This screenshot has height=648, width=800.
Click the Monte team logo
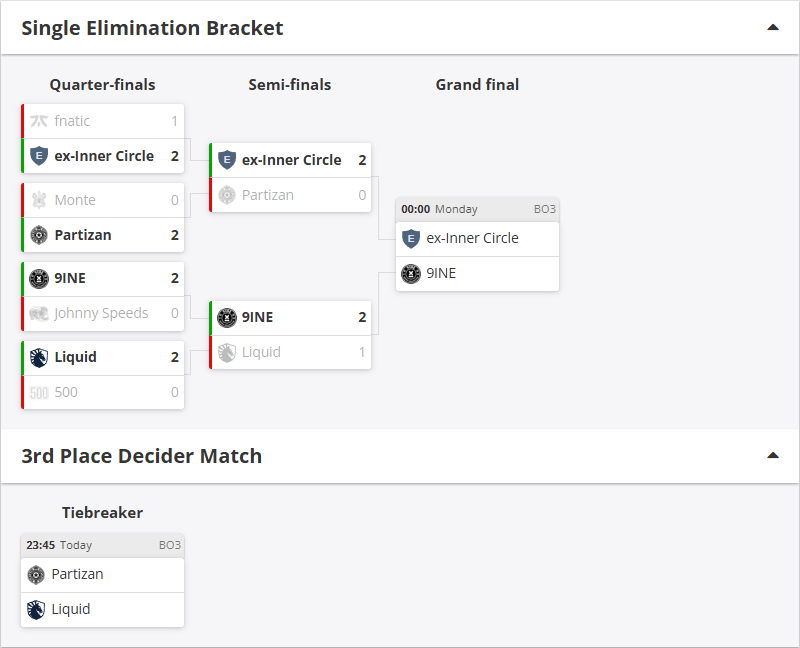point(39,200)
